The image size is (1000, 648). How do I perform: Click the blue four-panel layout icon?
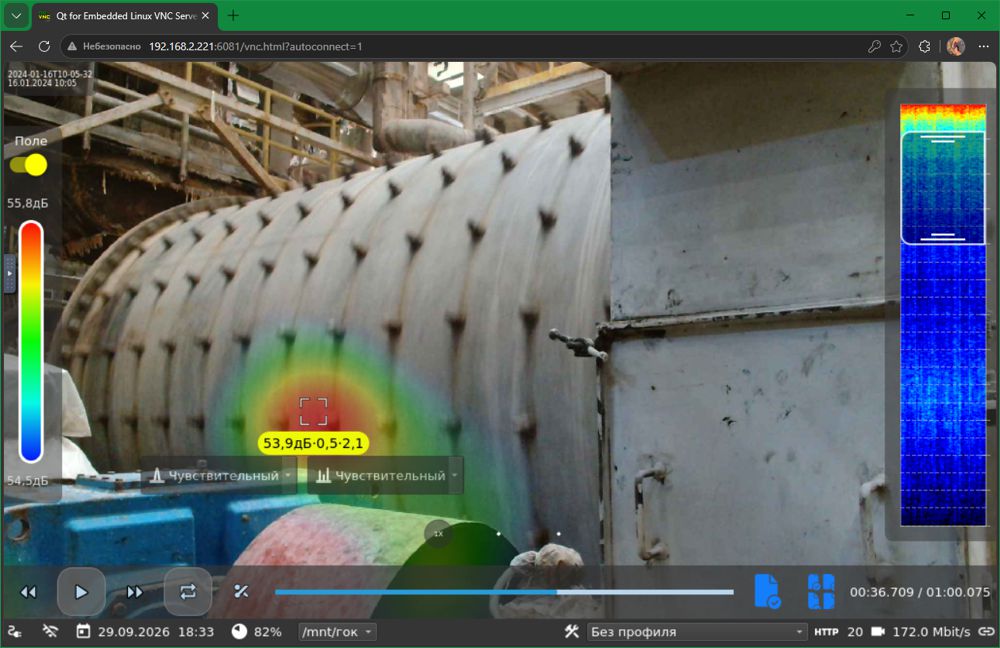coord(821,591)
